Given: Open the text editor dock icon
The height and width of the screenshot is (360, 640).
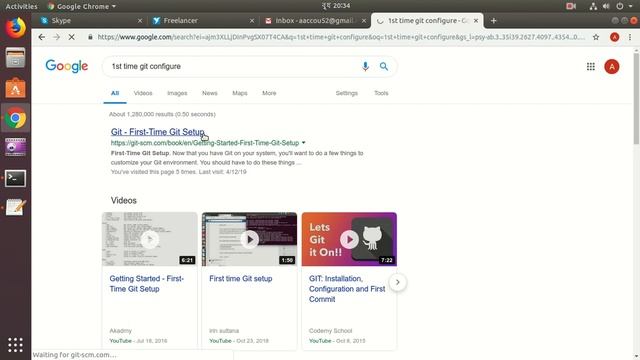Looking at the screenshot, I should [x=16, y=207].
